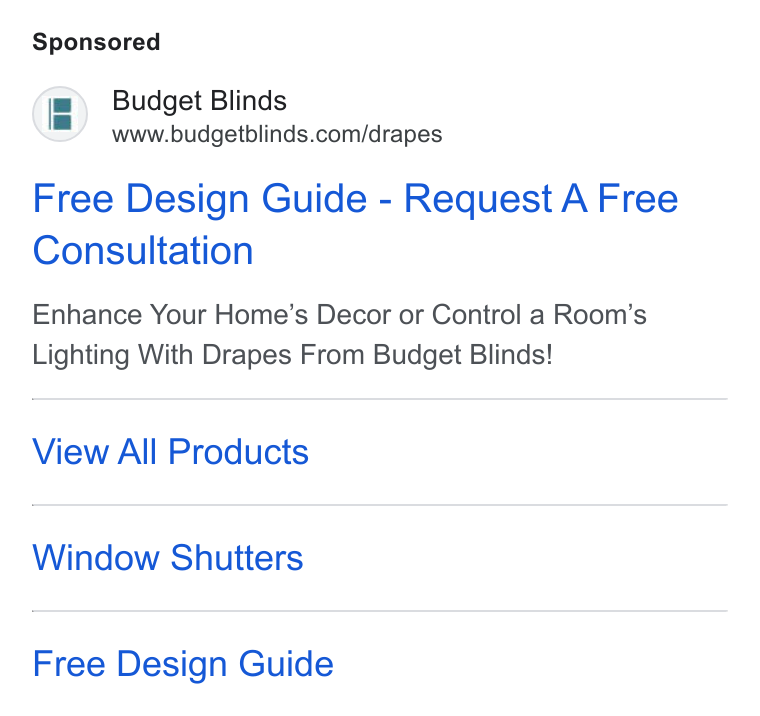Click the Enhance Your Home's Decor description
This screenshot has width=760, height=716.
pyautogui.click(x=339, y=315)
